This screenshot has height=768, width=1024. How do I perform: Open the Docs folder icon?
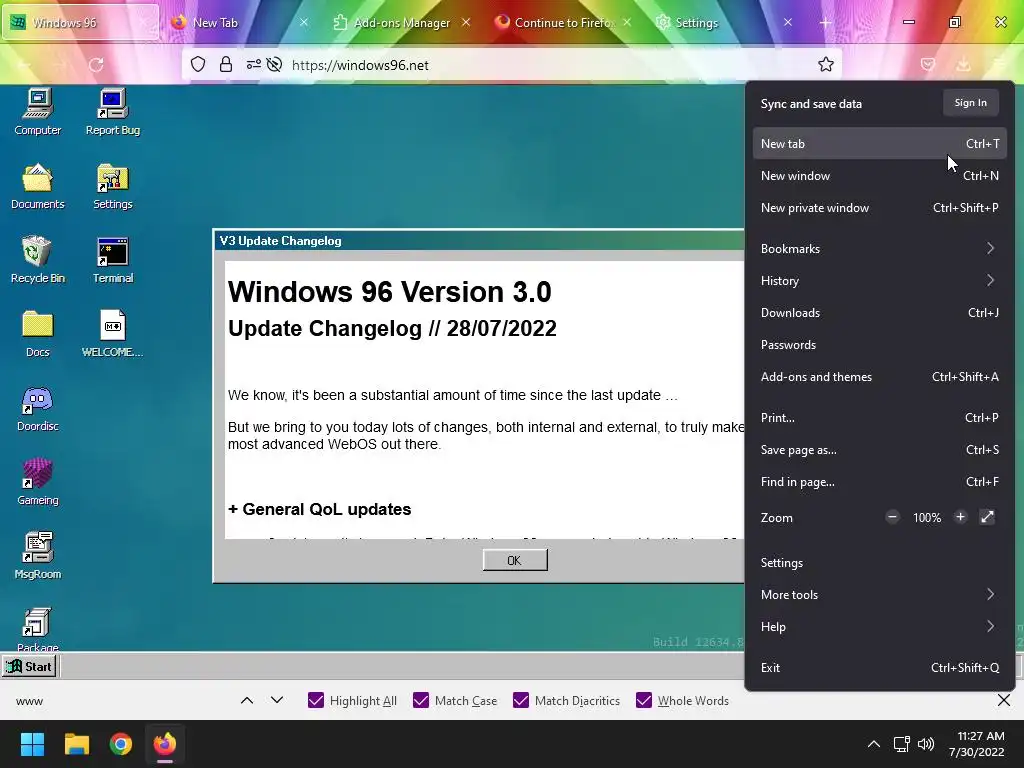point(38,333)
